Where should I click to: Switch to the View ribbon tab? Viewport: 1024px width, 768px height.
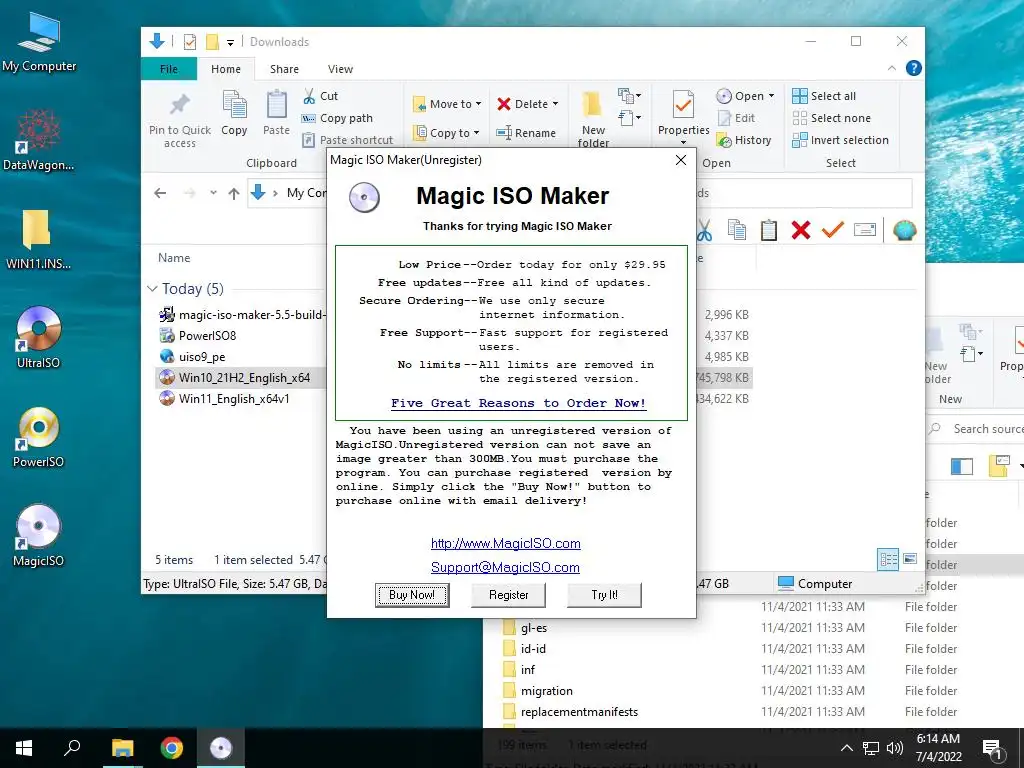(x=340, y=69)
